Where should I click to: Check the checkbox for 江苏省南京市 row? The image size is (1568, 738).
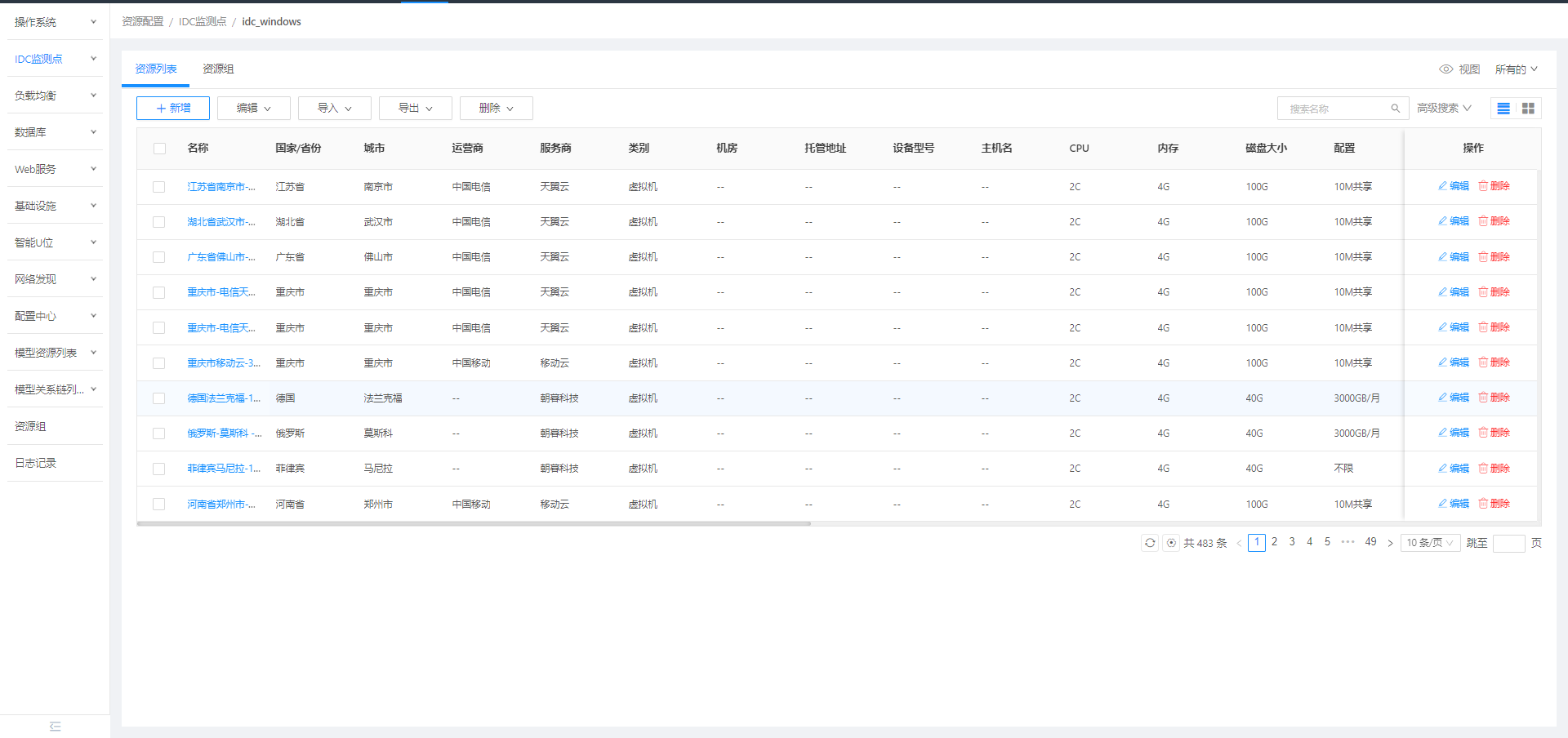tap(158, 186)
